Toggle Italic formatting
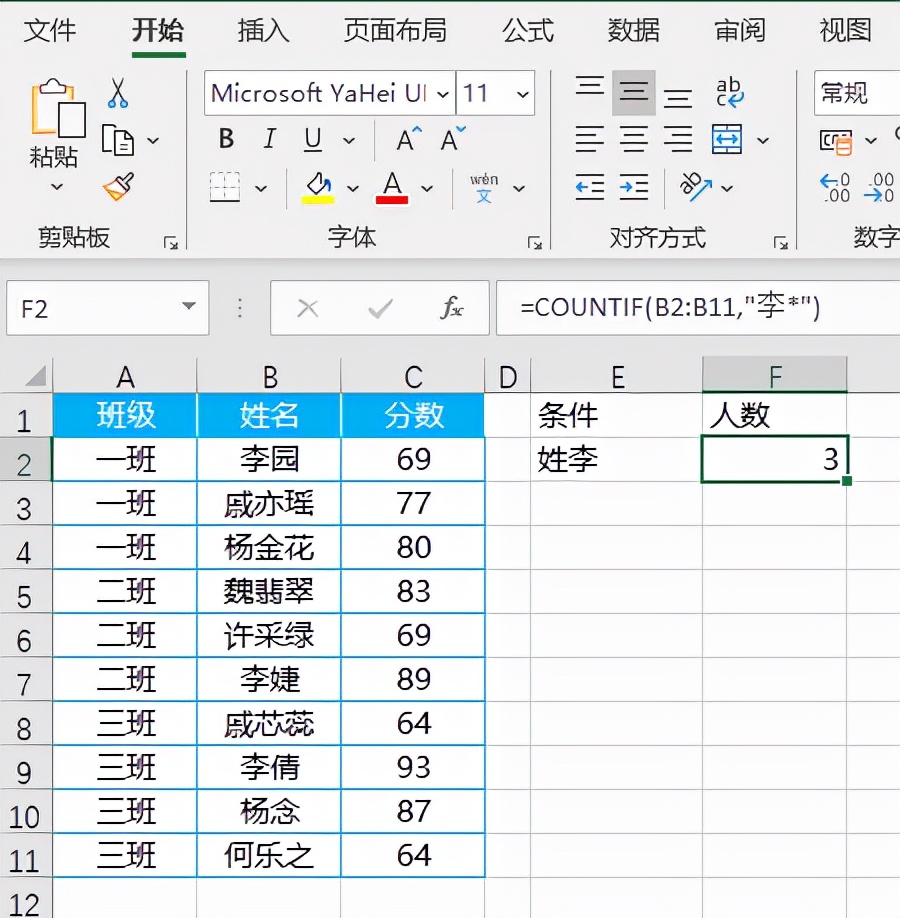This screenshot has width=900, height=918. [x=269, y=140]
